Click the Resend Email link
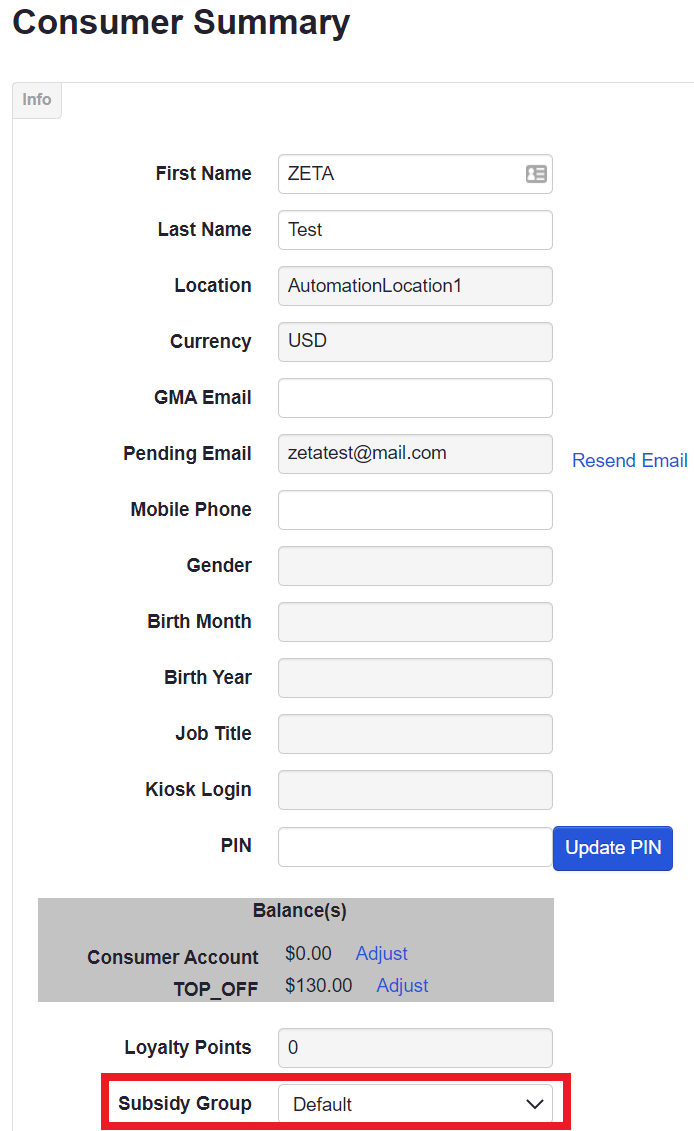This screenshot has height=1131, width=694. pos(629,460)
